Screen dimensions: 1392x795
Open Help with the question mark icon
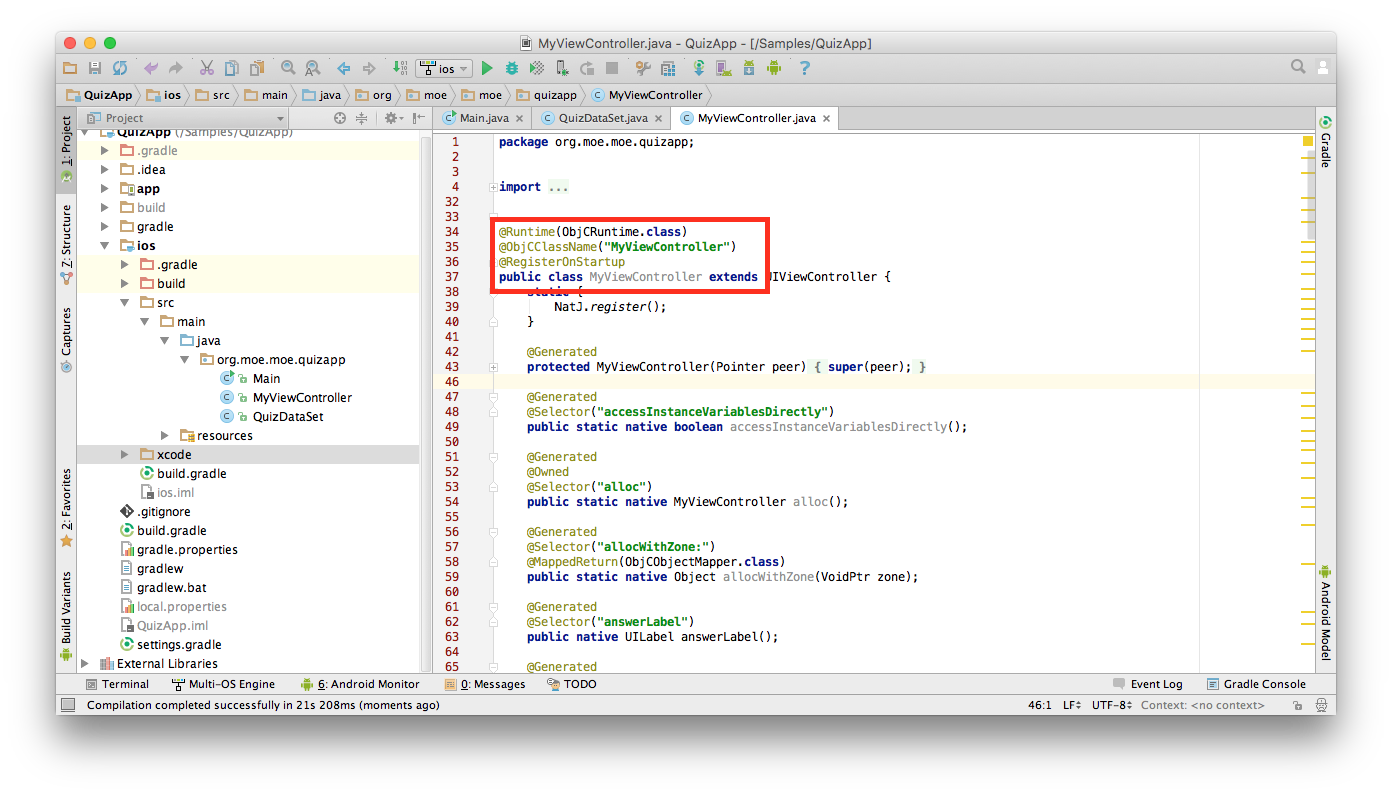804,68
